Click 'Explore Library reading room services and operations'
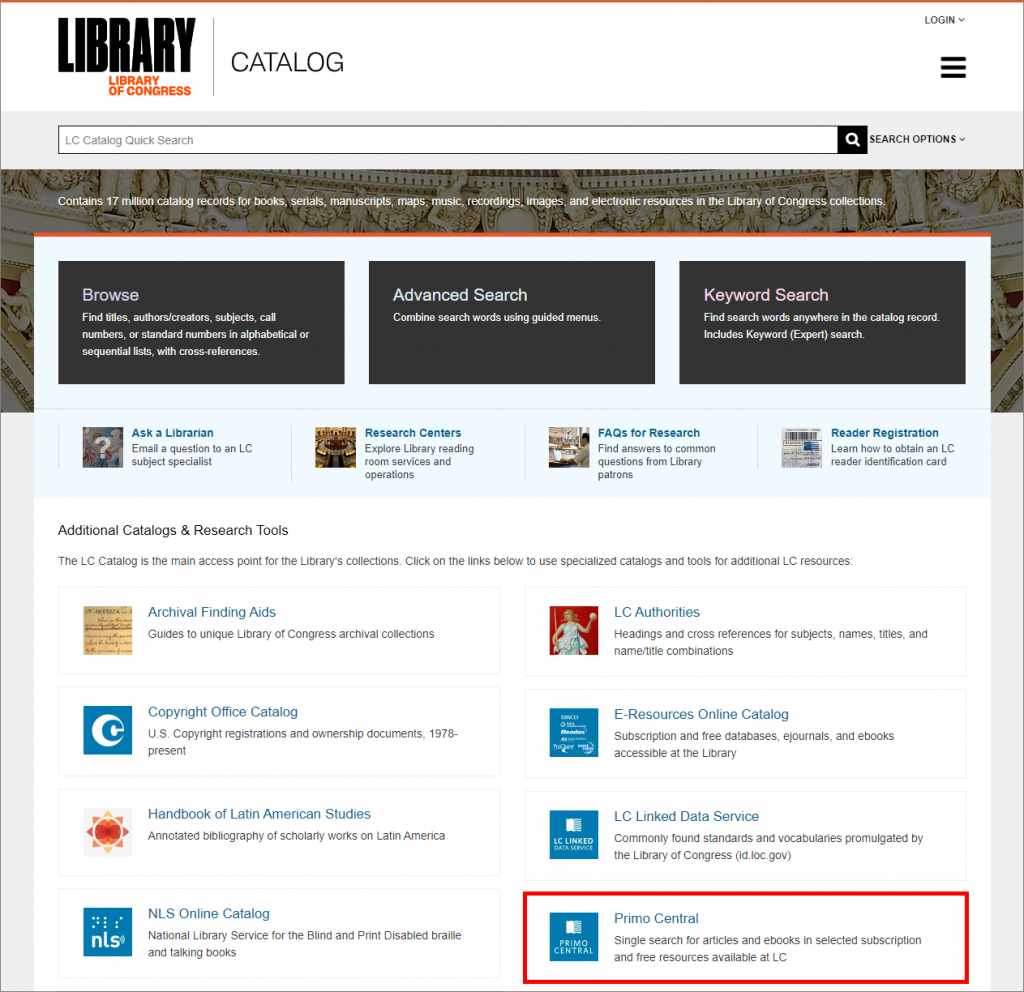This screenshot has width=1024, height=992. (x=419, y=462)
